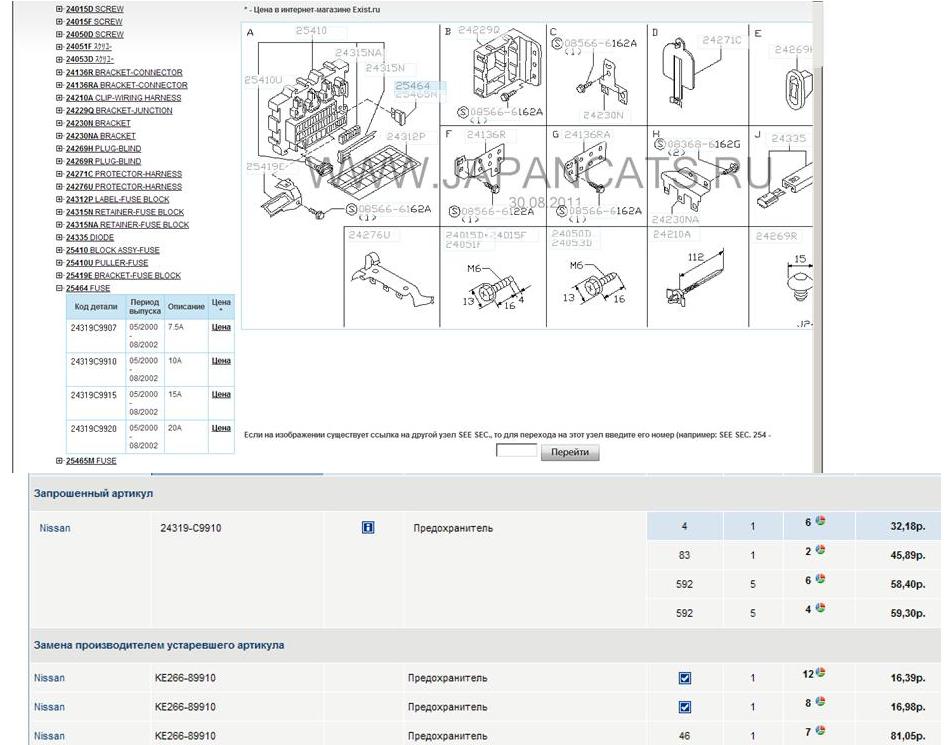Click the price 32,18р.
Image resolution: width=948 pixels, height=745 pixels.
907,526
